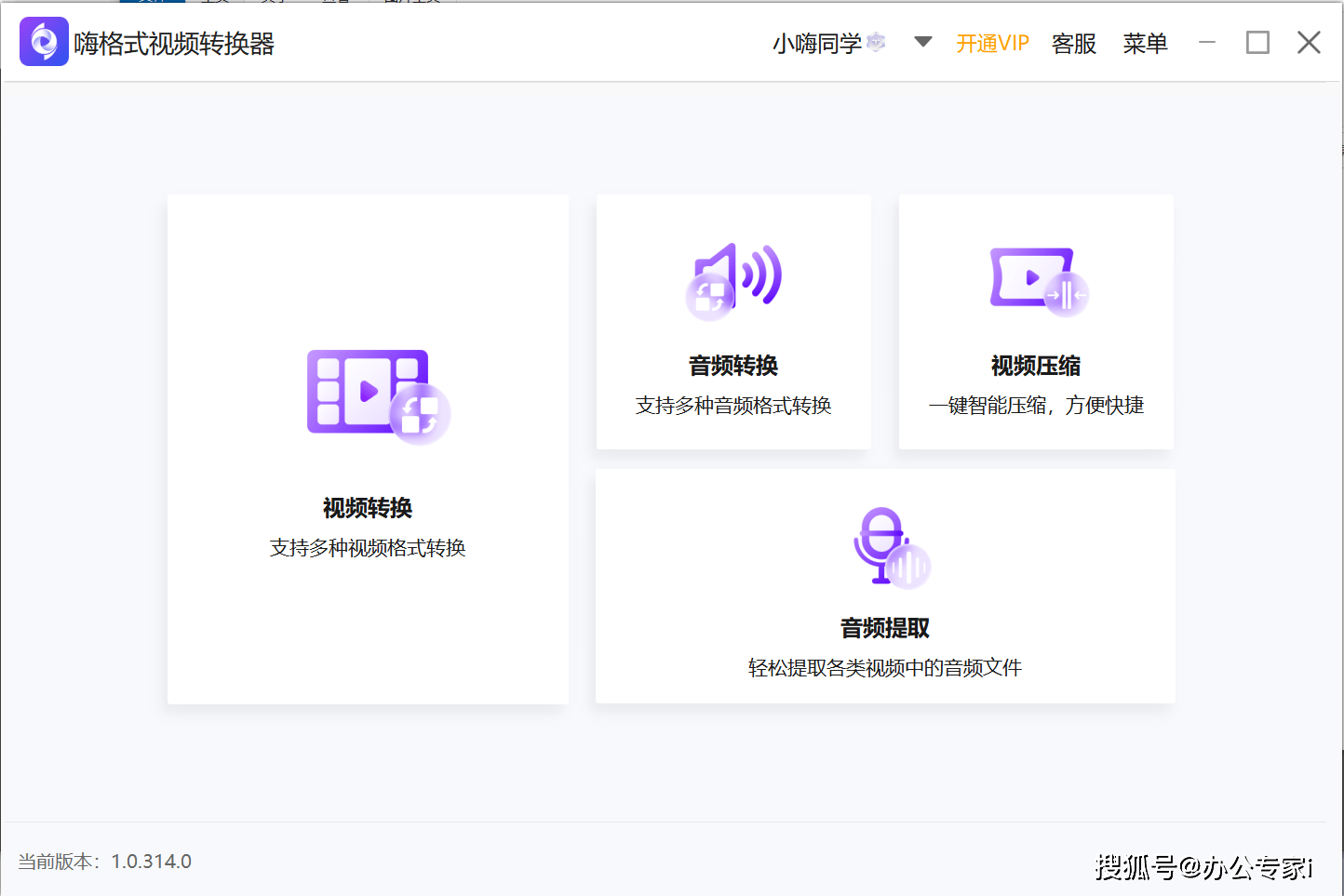1344x896 pixels.
Task: Open the 视频压缩 feature card
Action: (x=1035, y=321)
